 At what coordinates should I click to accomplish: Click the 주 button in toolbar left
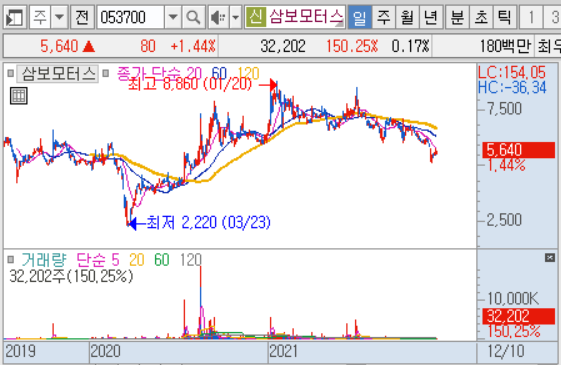[x=40, y=17]
